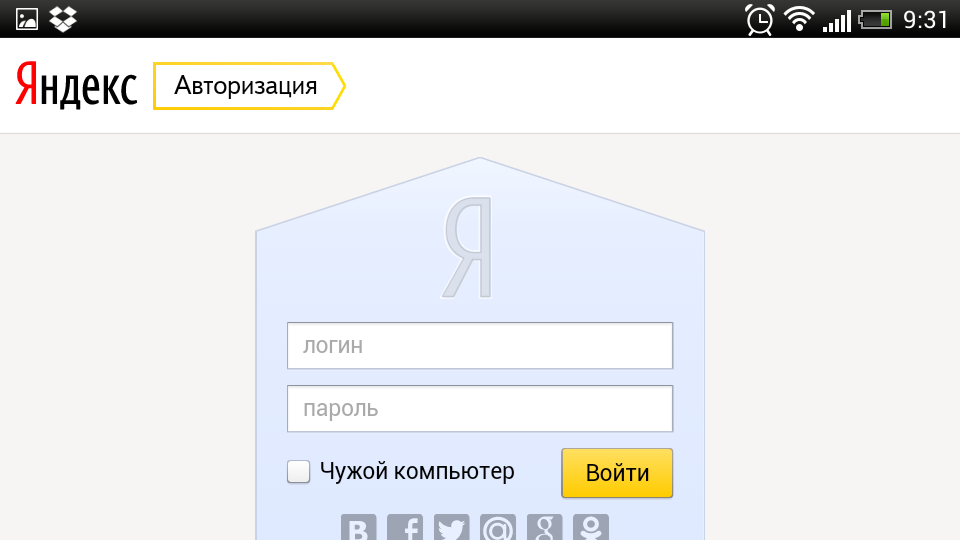This screenshot has width=960, height=540.
Task: Sign in with Facebook icon
Action: (405, 528)
